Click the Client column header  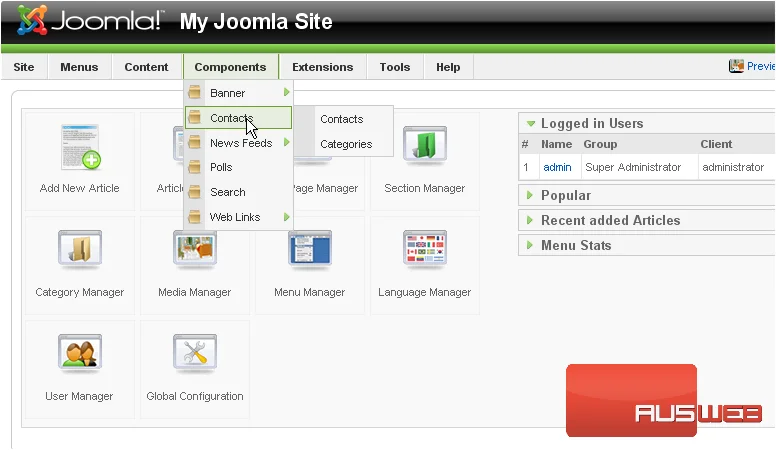click(716, 144)
